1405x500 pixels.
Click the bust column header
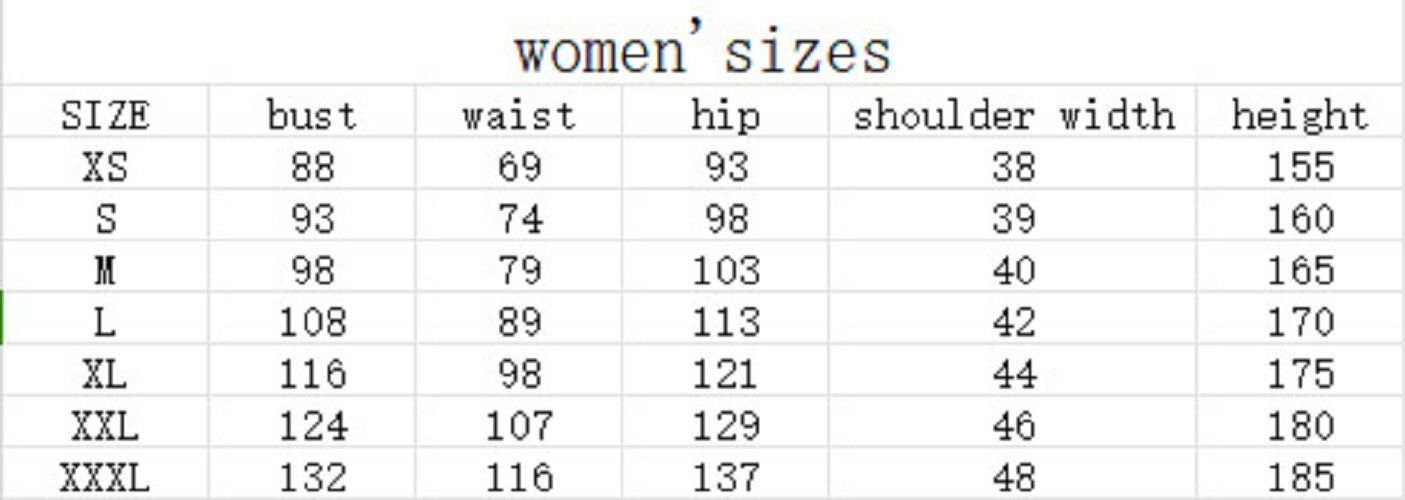click(x=311, y=116)
